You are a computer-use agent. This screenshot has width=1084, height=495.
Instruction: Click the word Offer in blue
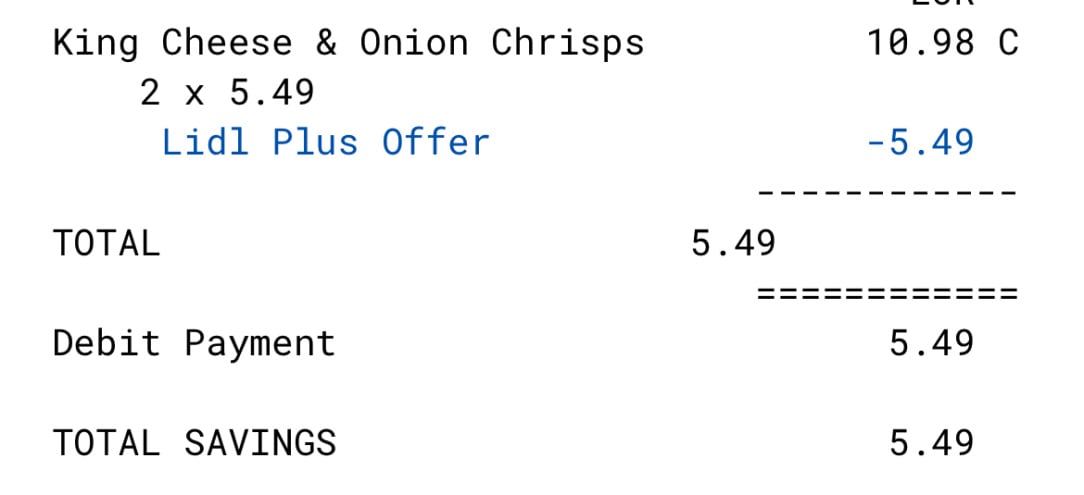point(436,142)
